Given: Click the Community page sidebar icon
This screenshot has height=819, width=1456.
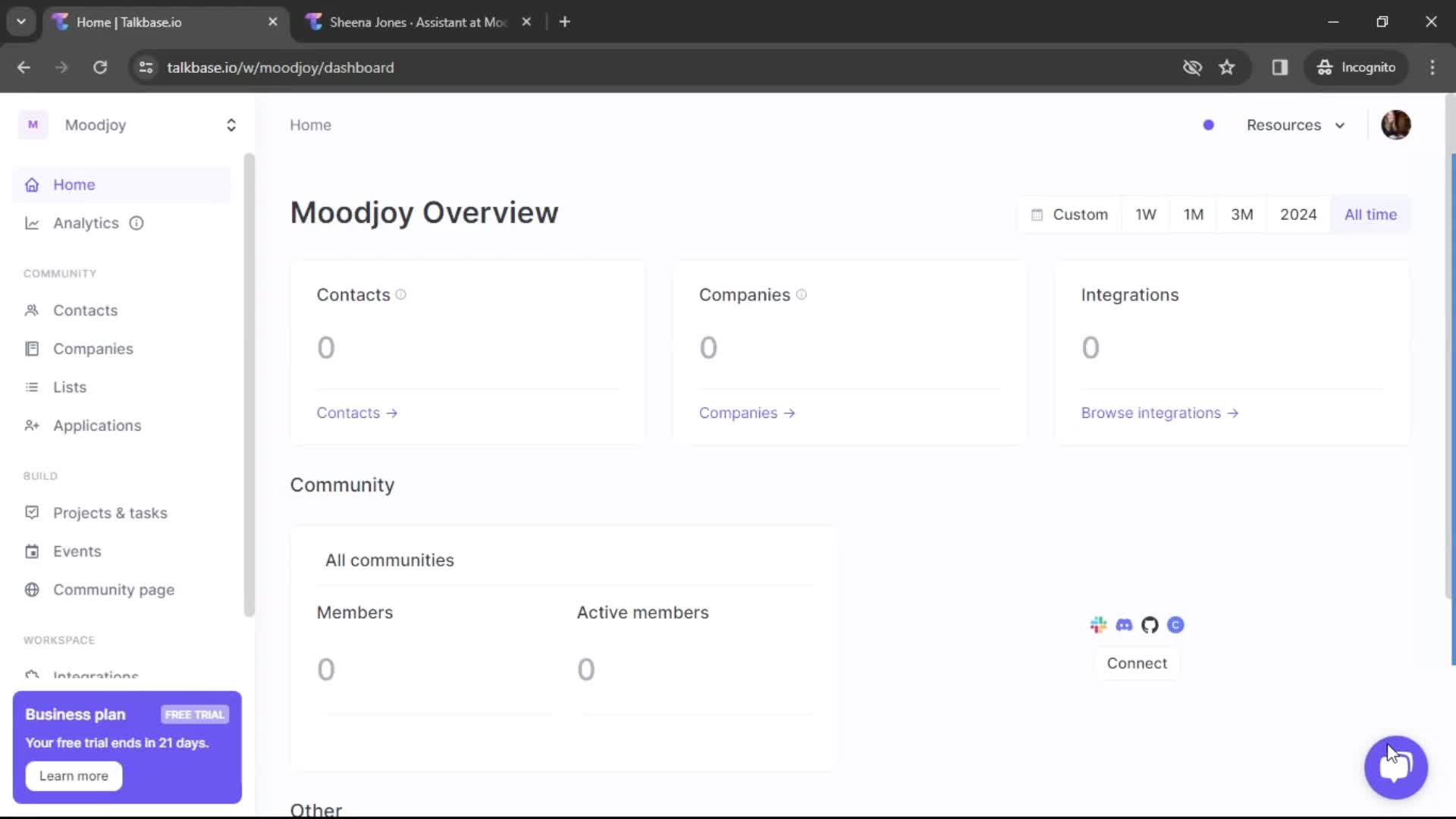Looking at the screenshot, I should point(32,589).
